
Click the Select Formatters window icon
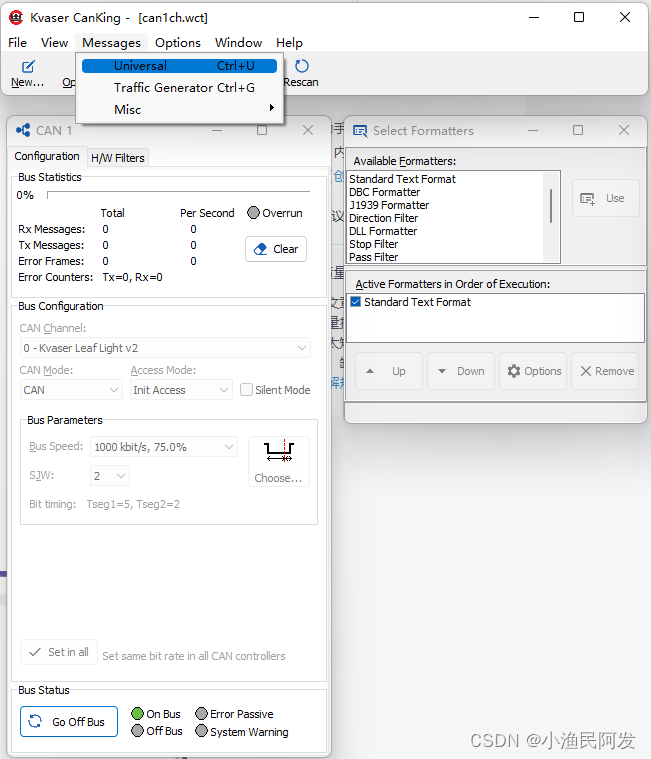click(360, 131)
